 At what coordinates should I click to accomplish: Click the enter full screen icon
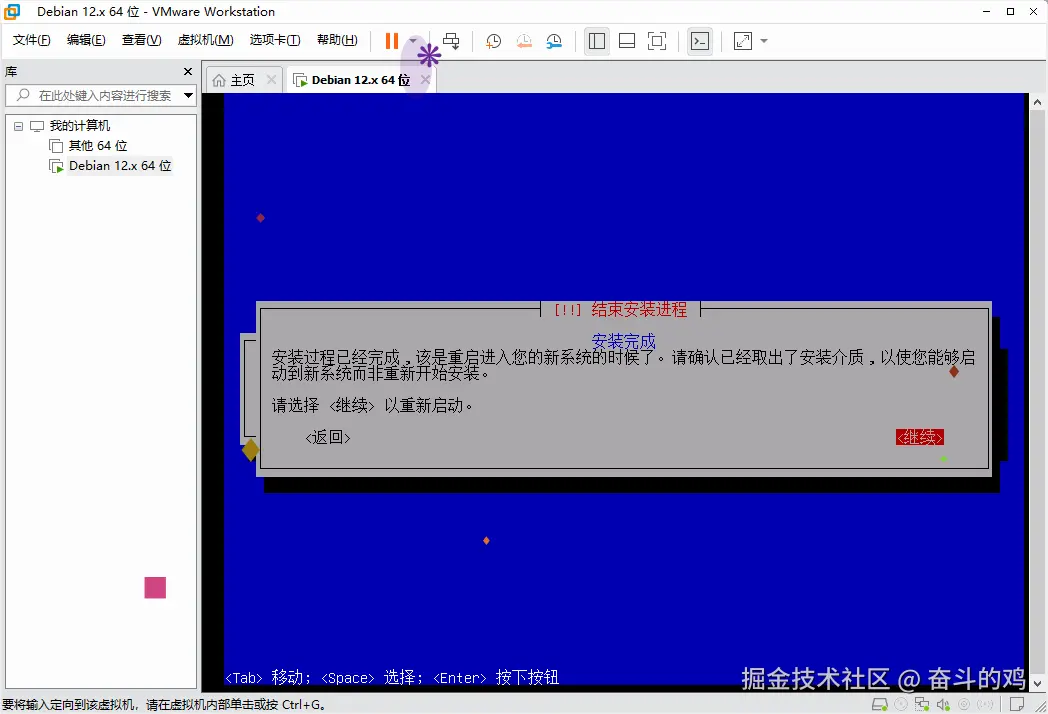[655, 41]
